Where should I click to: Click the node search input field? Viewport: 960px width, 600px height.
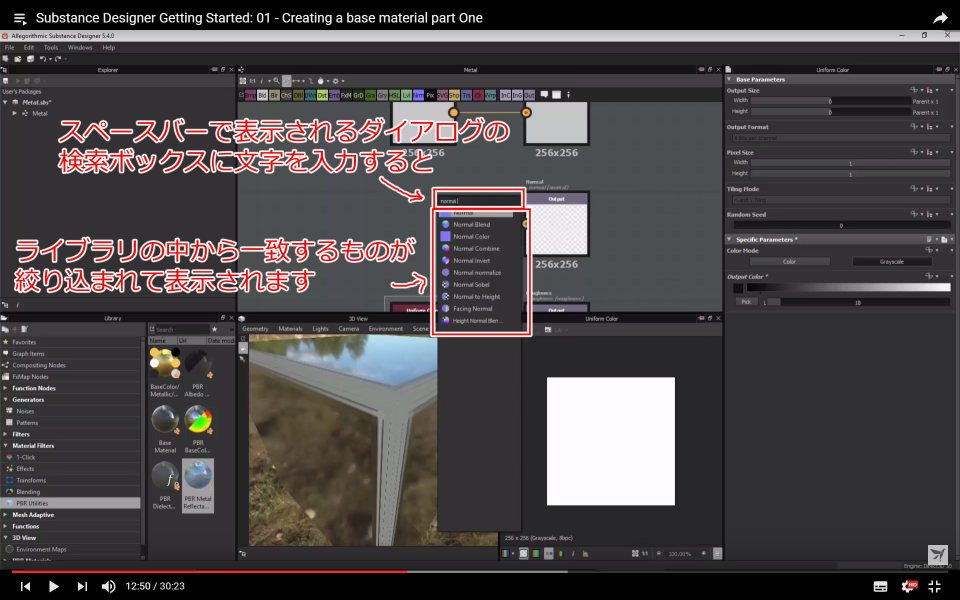click(479, 201)
